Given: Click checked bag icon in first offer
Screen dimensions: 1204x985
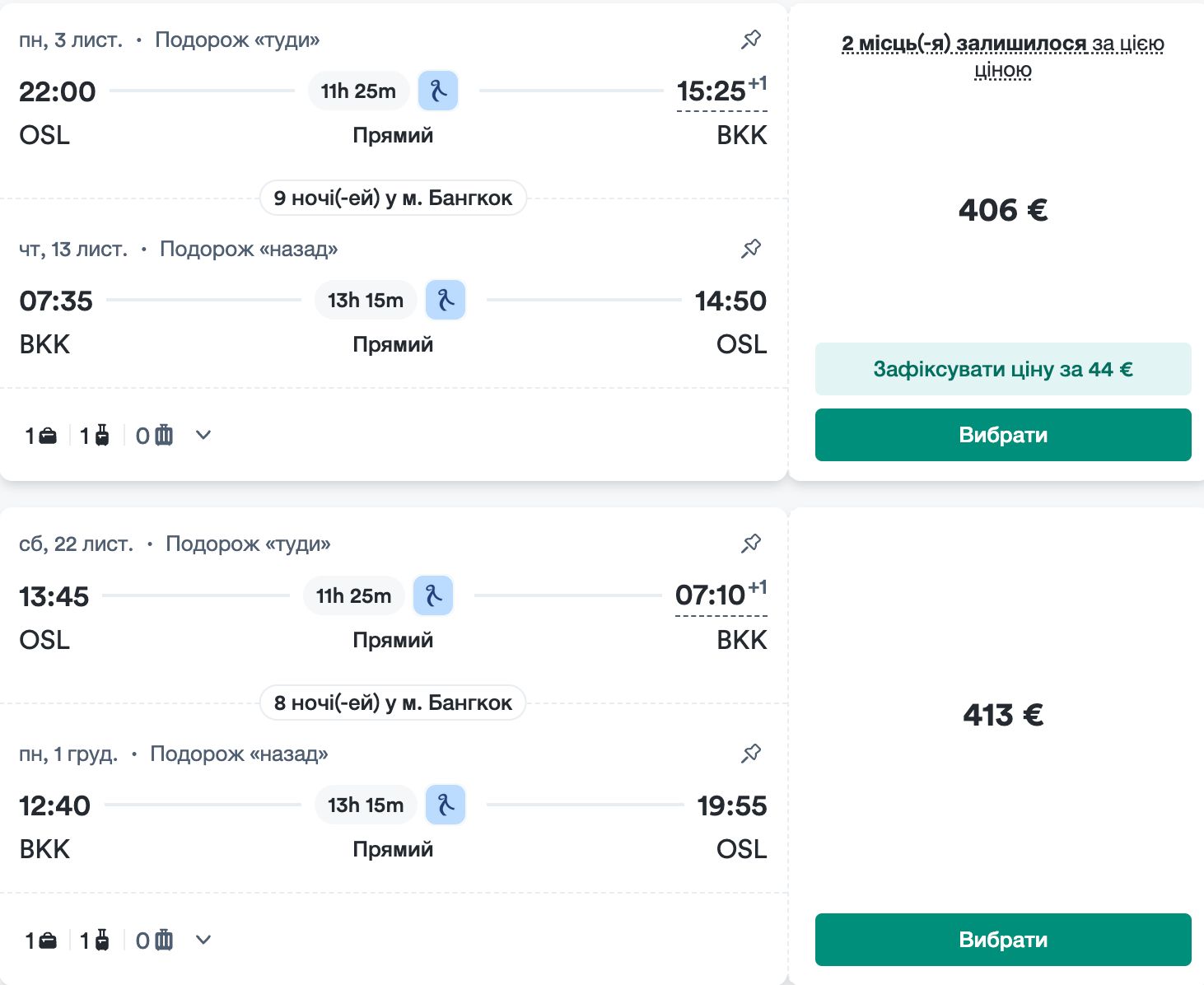Looking at the screenshot, I should click(x=164, y=435).
